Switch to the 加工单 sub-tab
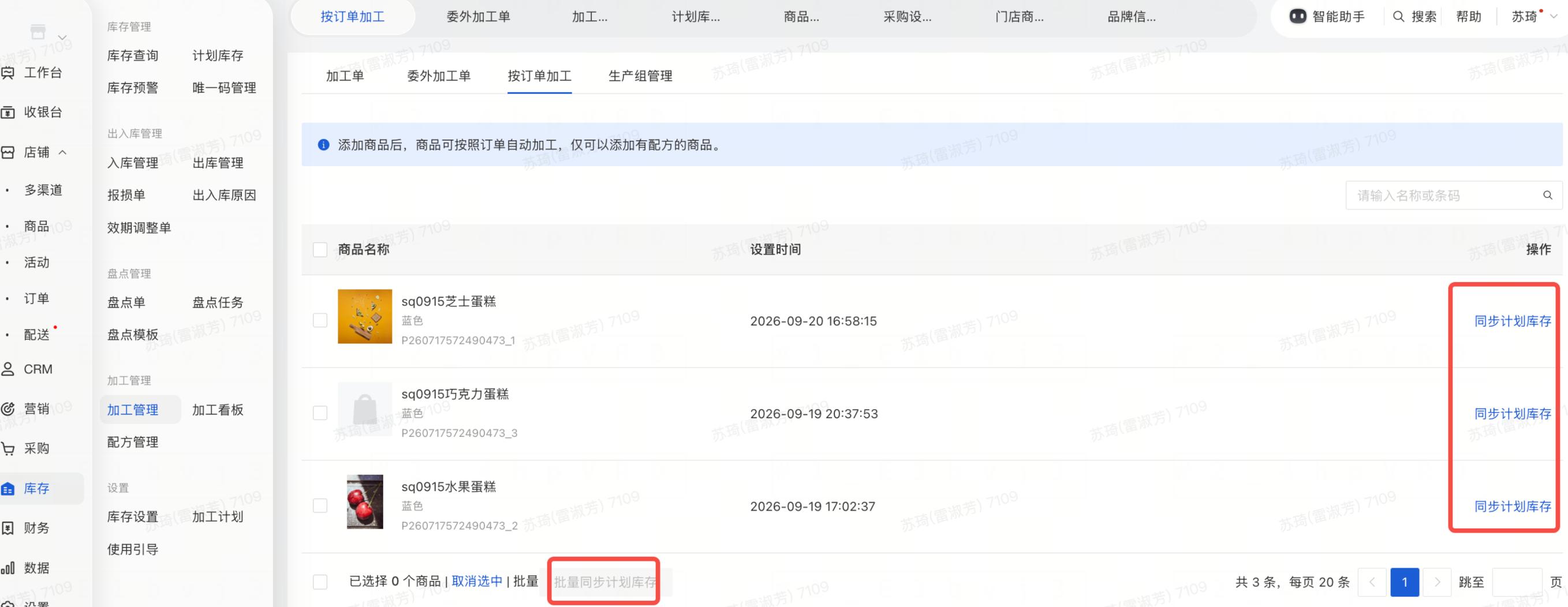This screenshot has width=1568, height=607. (345, 76)
